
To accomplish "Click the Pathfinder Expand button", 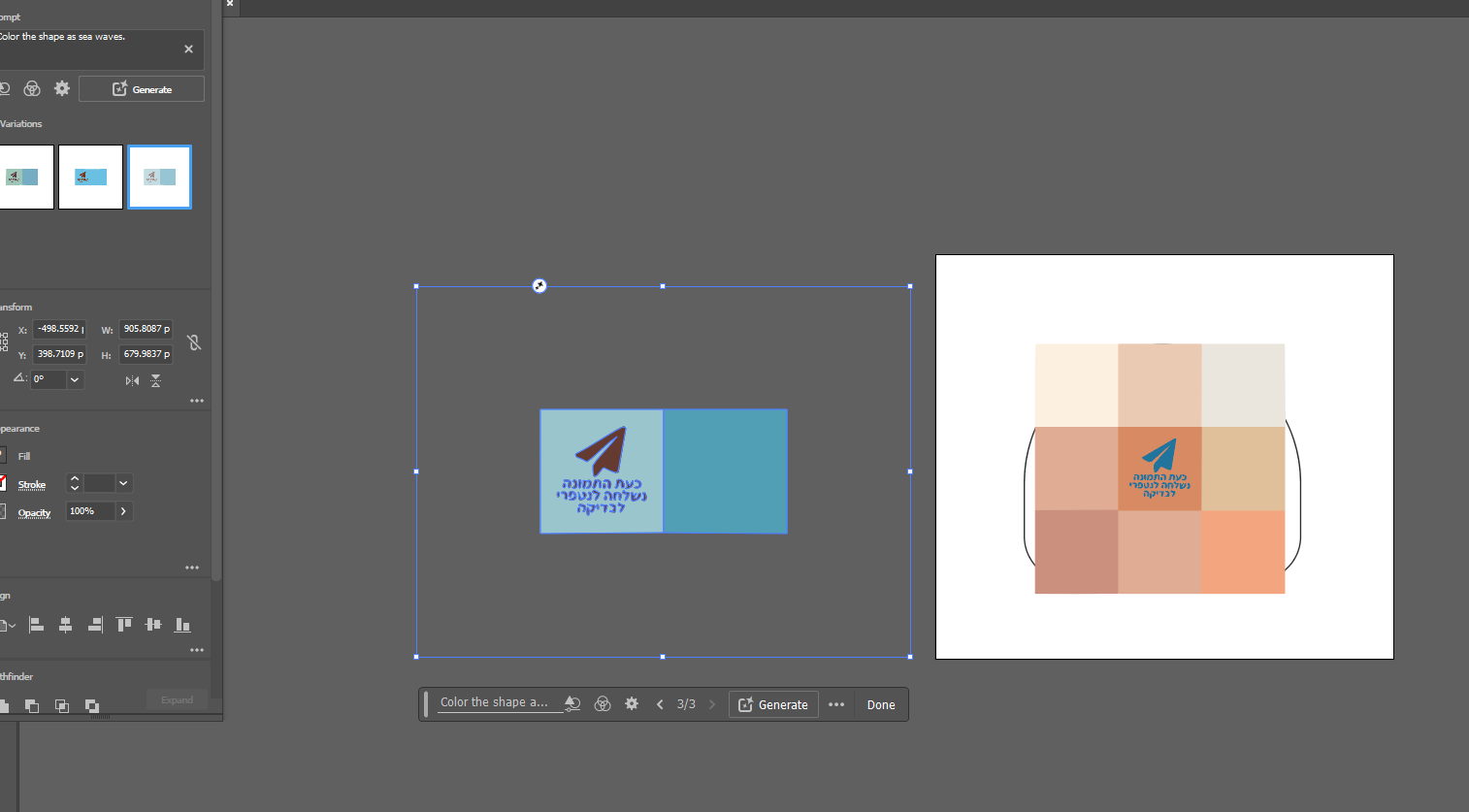I will click(x=177, y=700).
